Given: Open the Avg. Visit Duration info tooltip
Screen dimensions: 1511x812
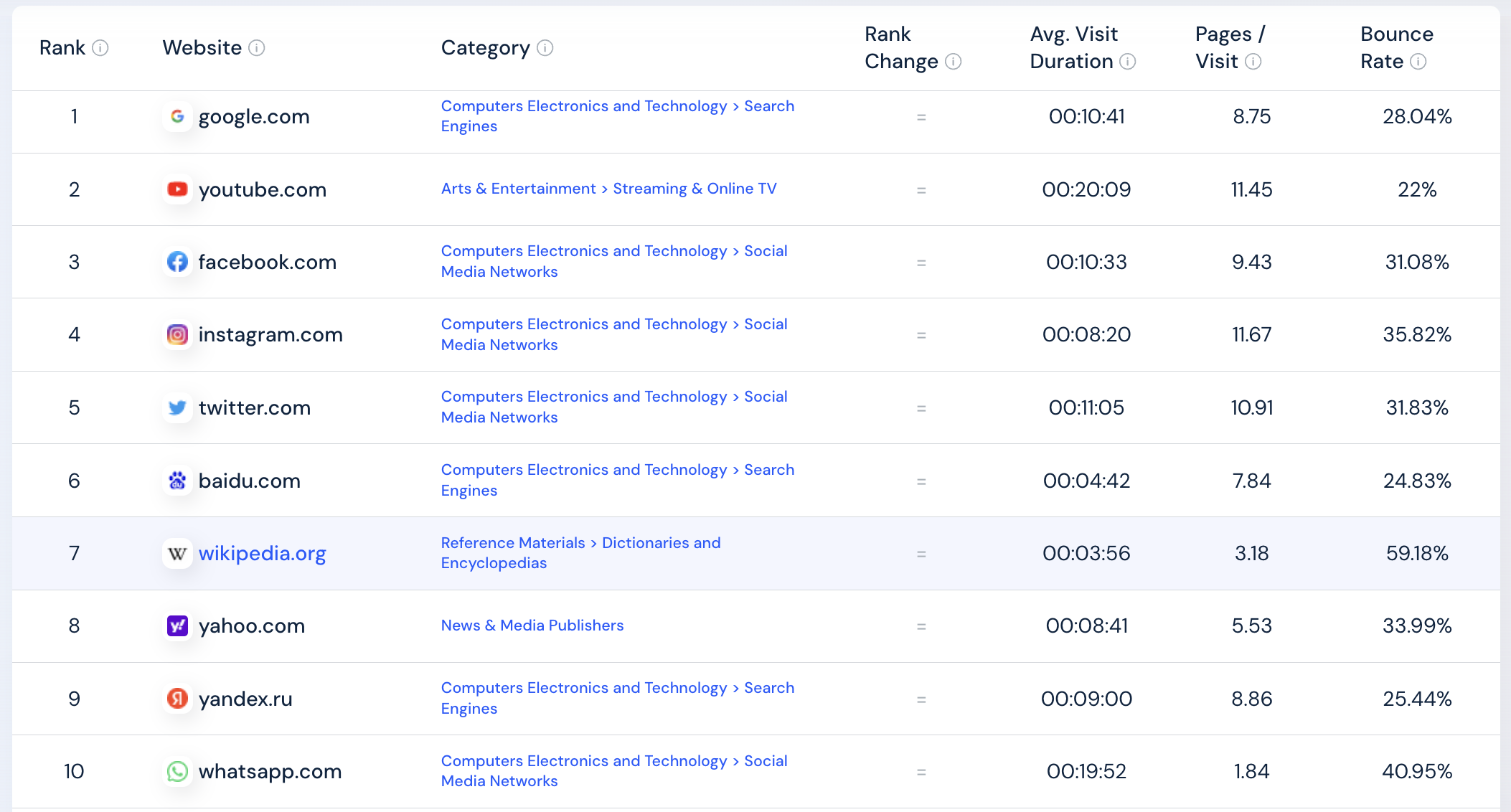Looking at the screenshot, I should coord(1129,62).
